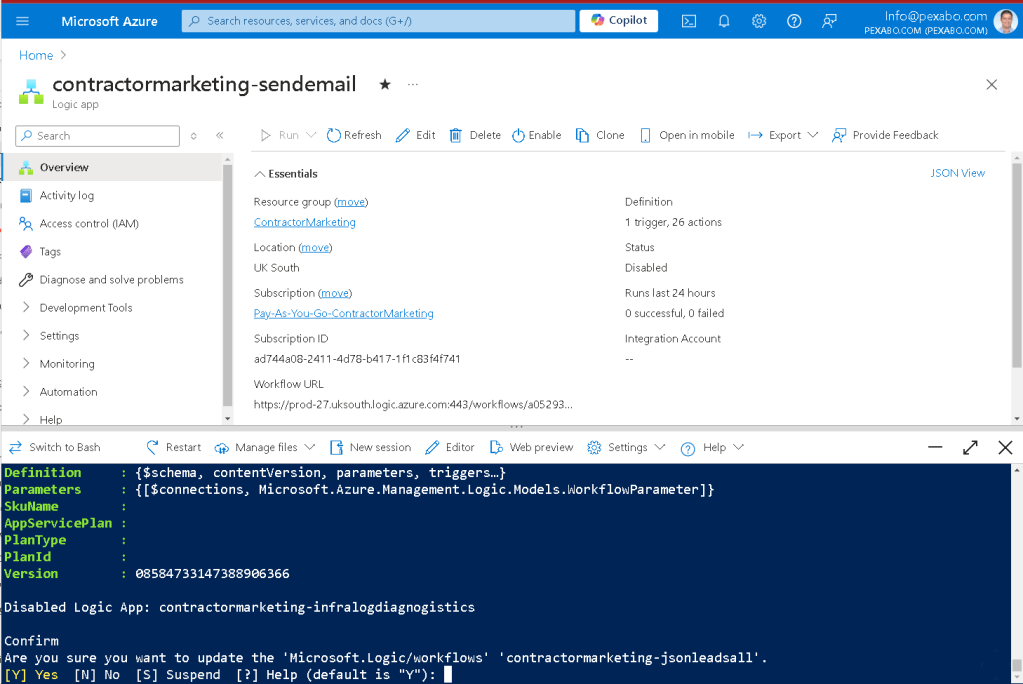This screenshot has height=684, width=1023.
Task: Click the Subscription ID value
Action: pos(357,359)
